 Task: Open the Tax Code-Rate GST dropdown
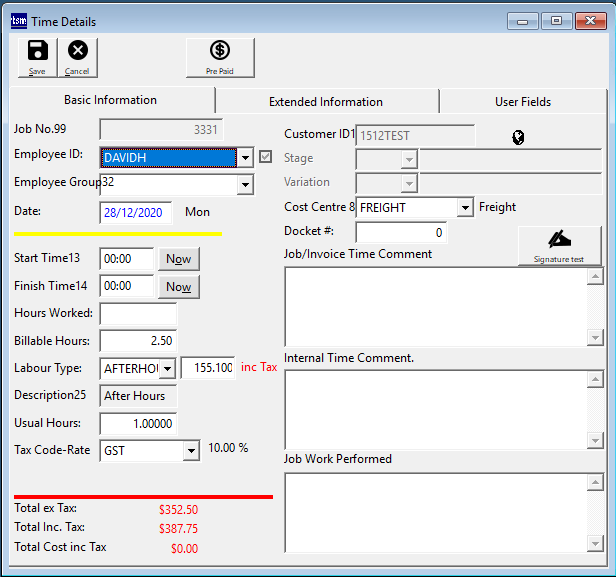(191, 451)
